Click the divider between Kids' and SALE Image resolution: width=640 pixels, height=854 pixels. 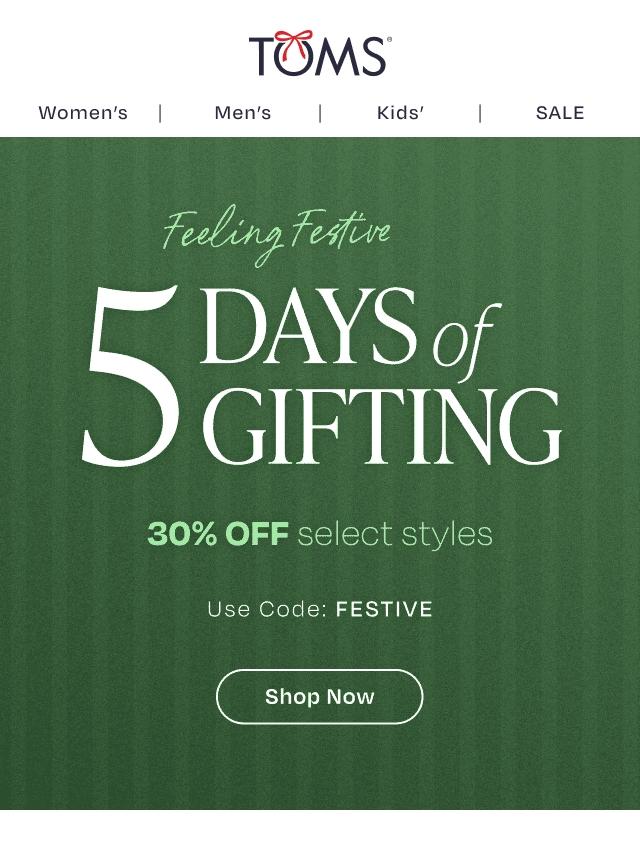tap(480, 113)
